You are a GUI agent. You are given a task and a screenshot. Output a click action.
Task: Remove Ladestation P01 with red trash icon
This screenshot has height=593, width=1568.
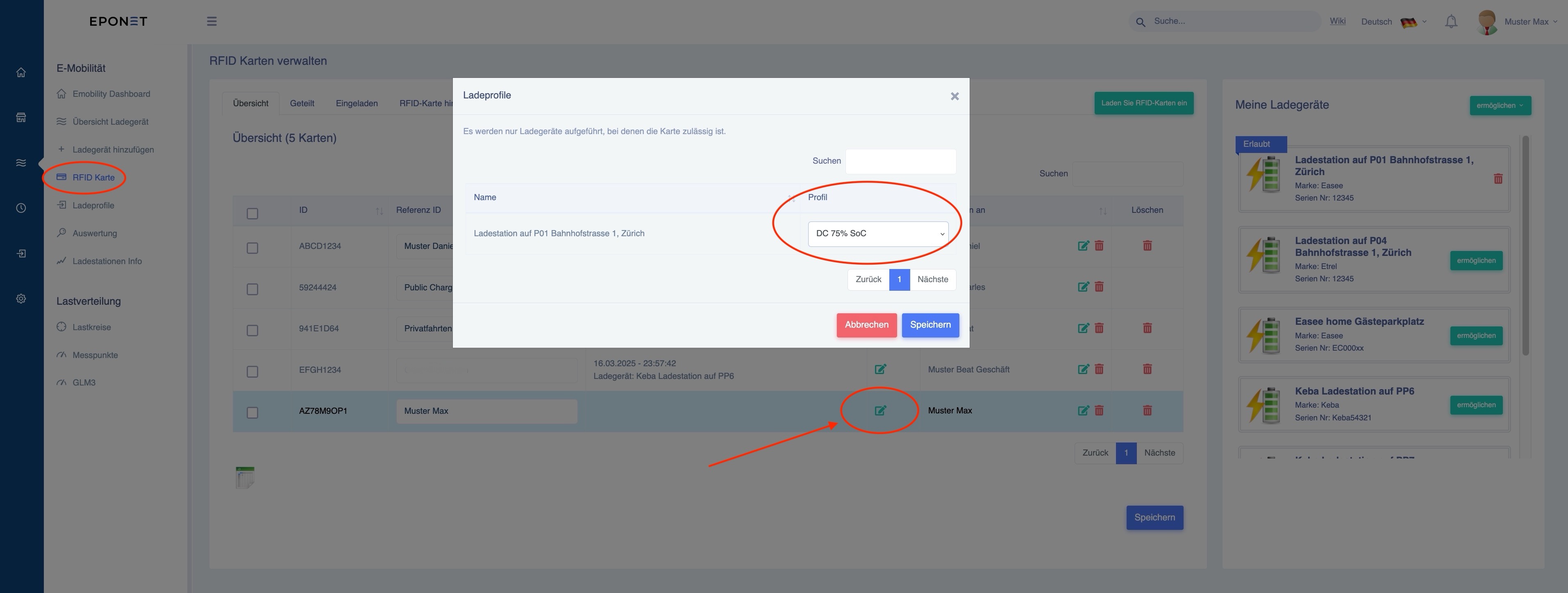[1498, 178]
